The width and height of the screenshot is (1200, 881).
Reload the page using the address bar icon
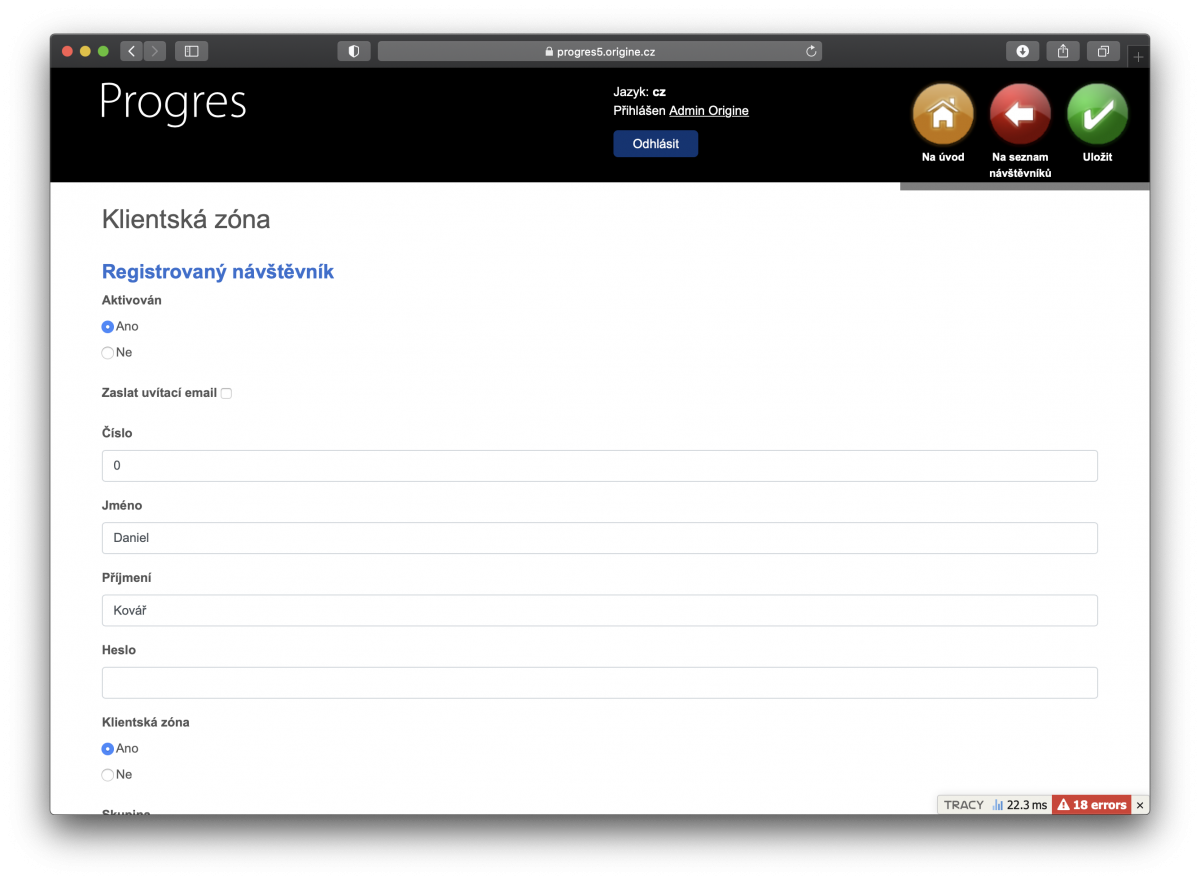pos(810,50)
